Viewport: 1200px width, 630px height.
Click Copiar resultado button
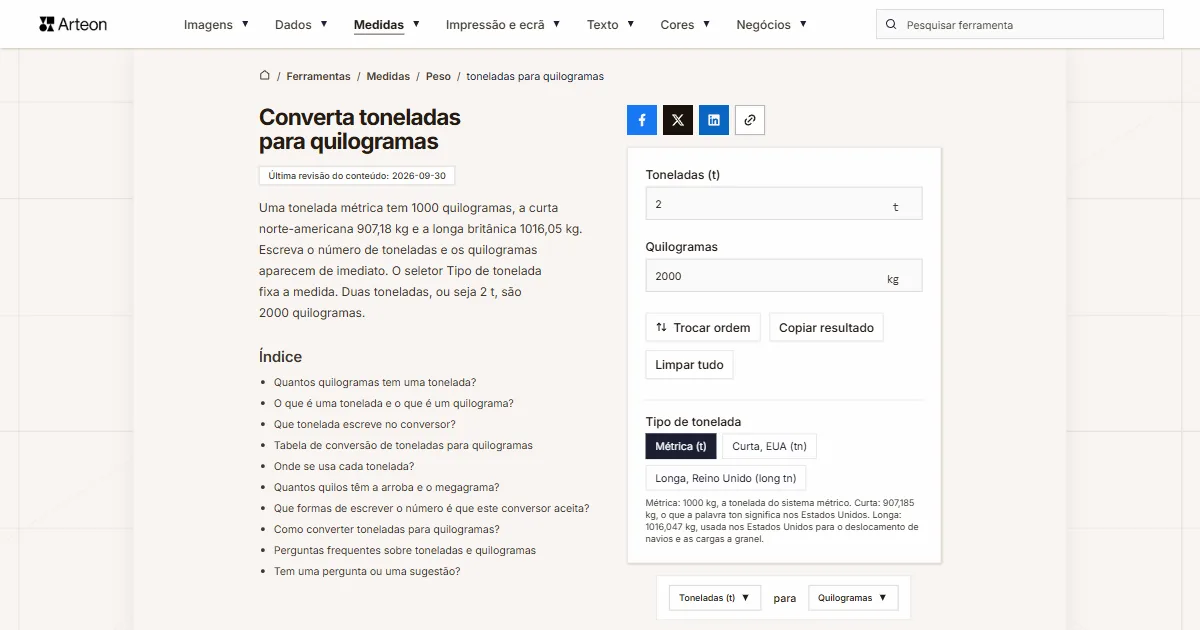[826, 328]
